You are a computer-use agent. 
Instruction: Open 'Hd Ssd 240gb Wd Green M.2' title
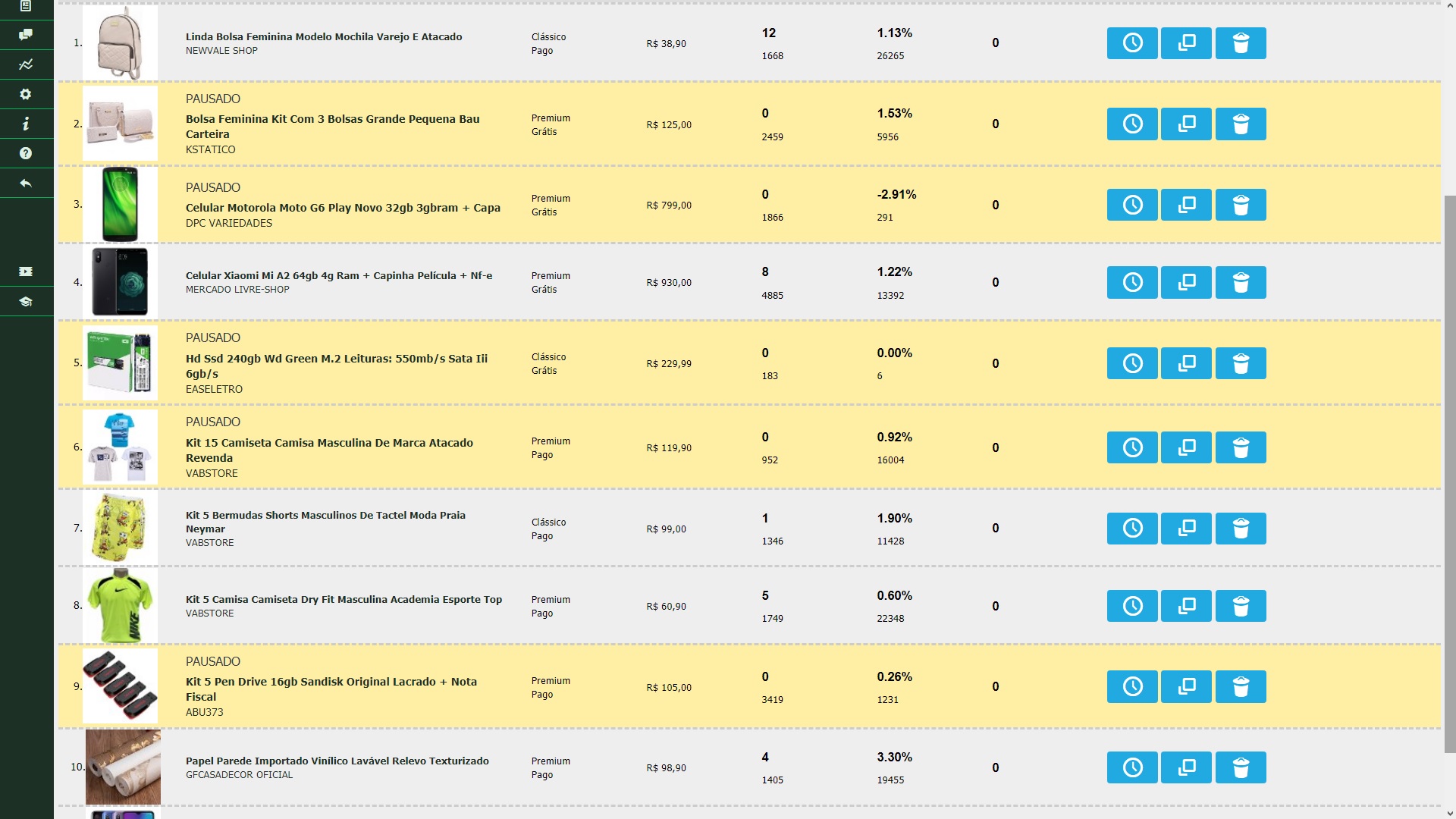(x=337, y=366)
